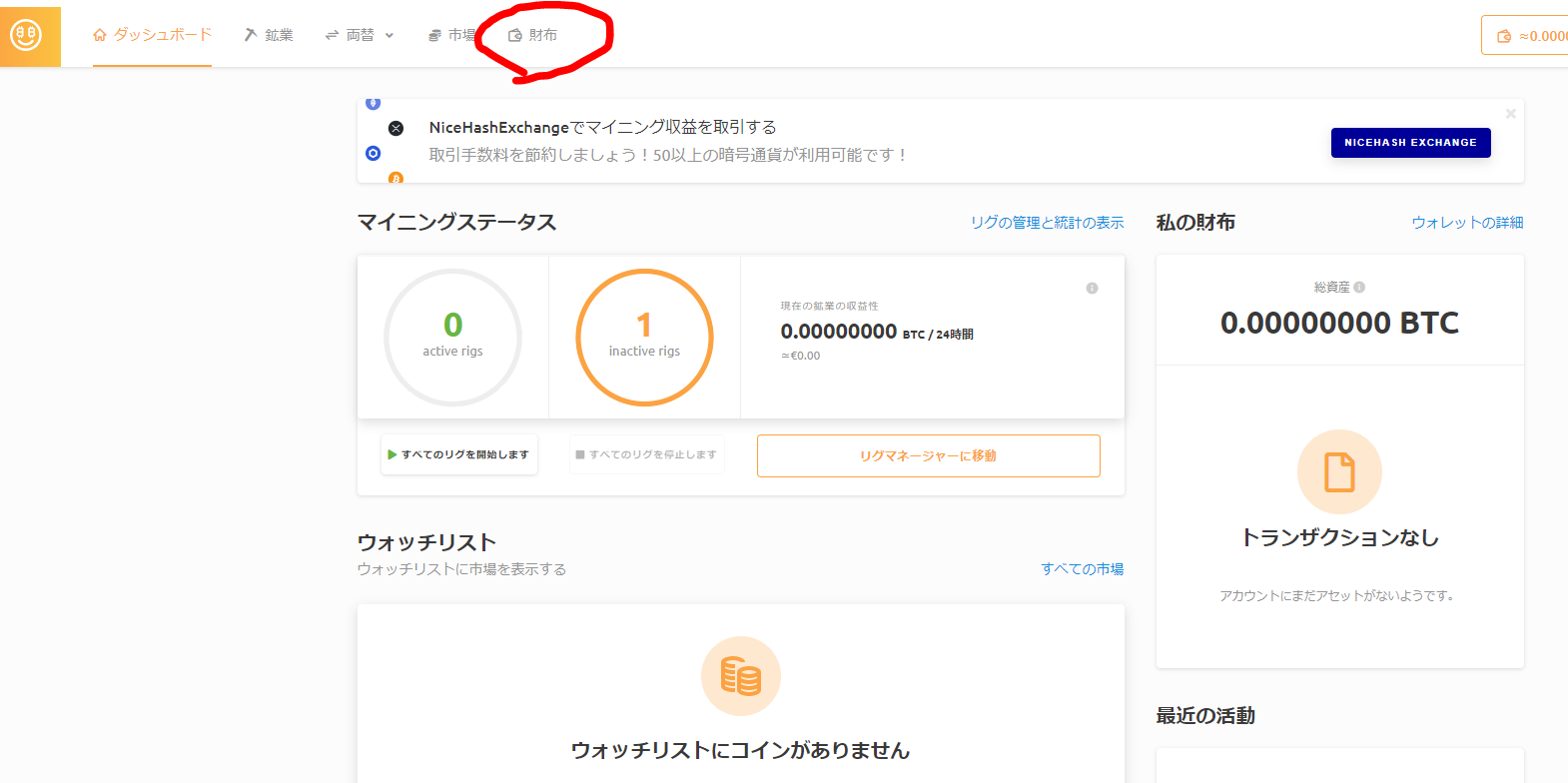Click the トランザクションなし message
This screenshot has height=783, width=1568.
(x=1339, y=537)
